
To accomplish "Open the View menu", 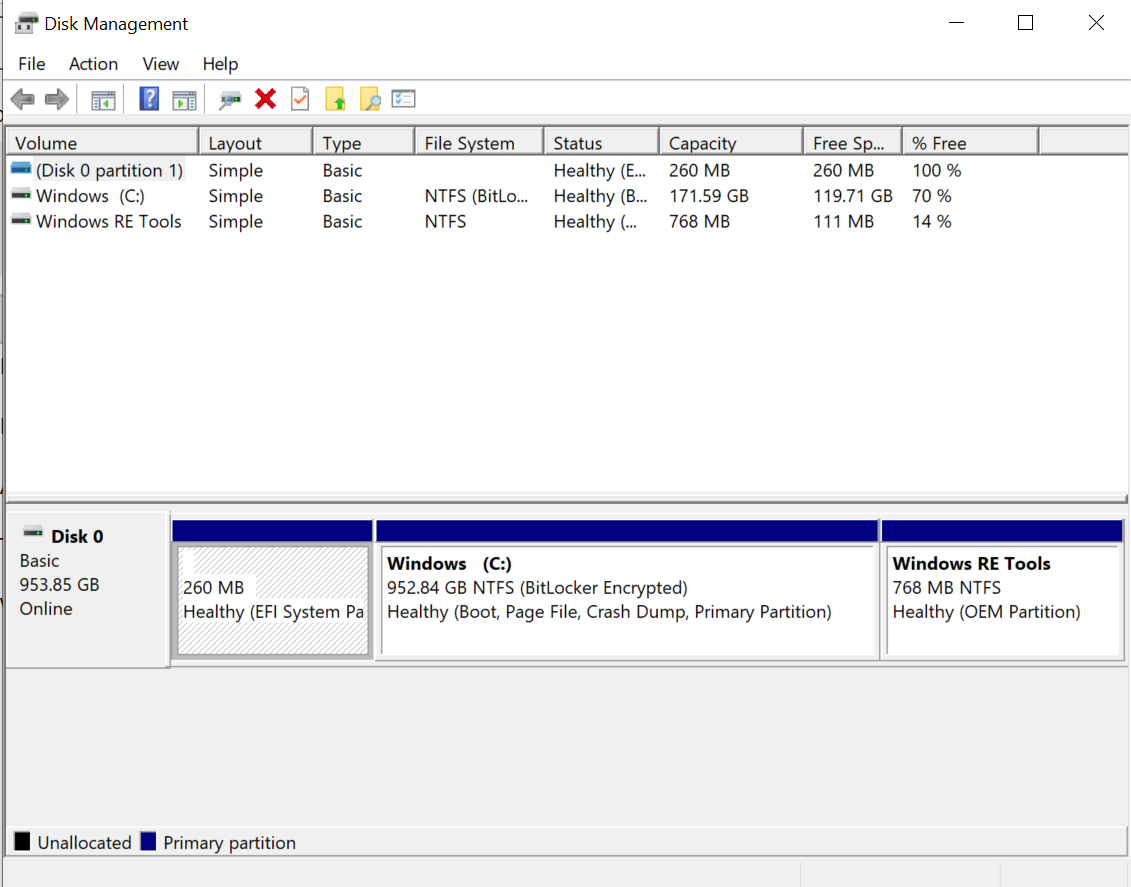I will pos(160,64).
